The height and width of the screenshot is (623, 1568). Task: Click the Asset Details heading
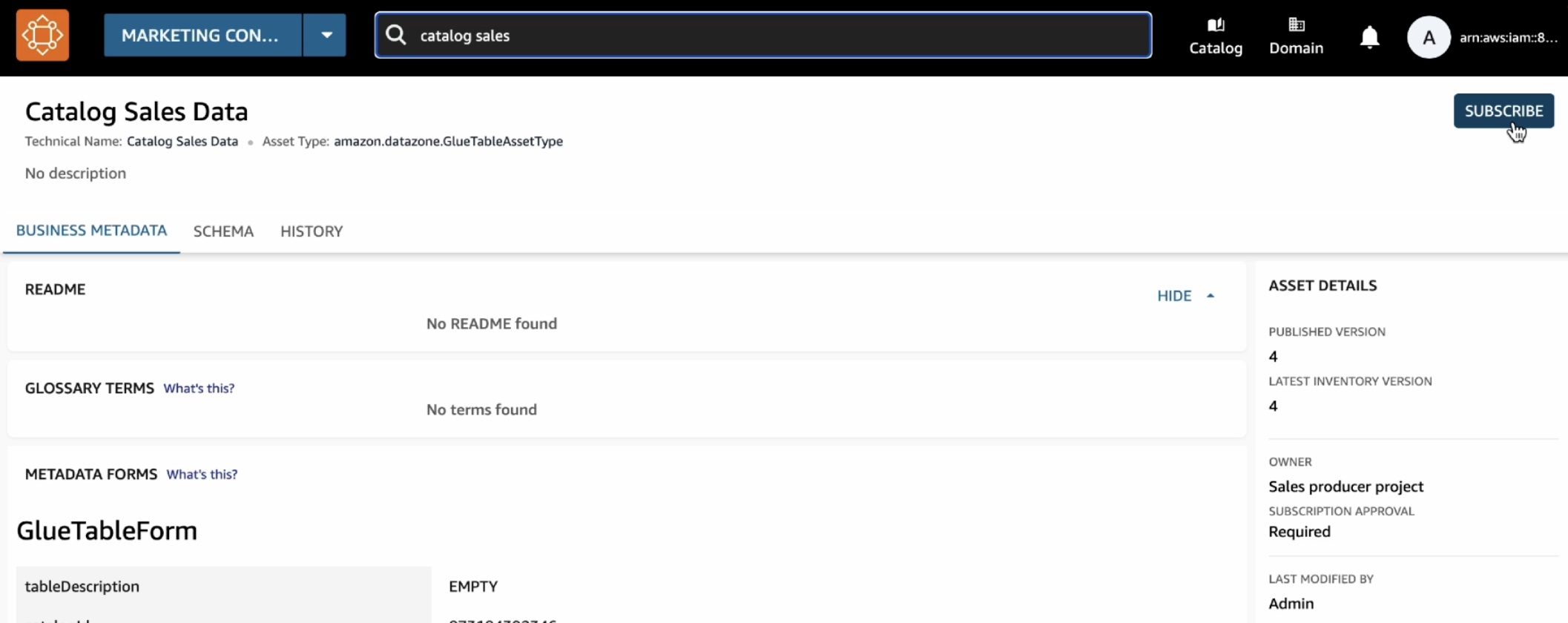coord(1322,286)
